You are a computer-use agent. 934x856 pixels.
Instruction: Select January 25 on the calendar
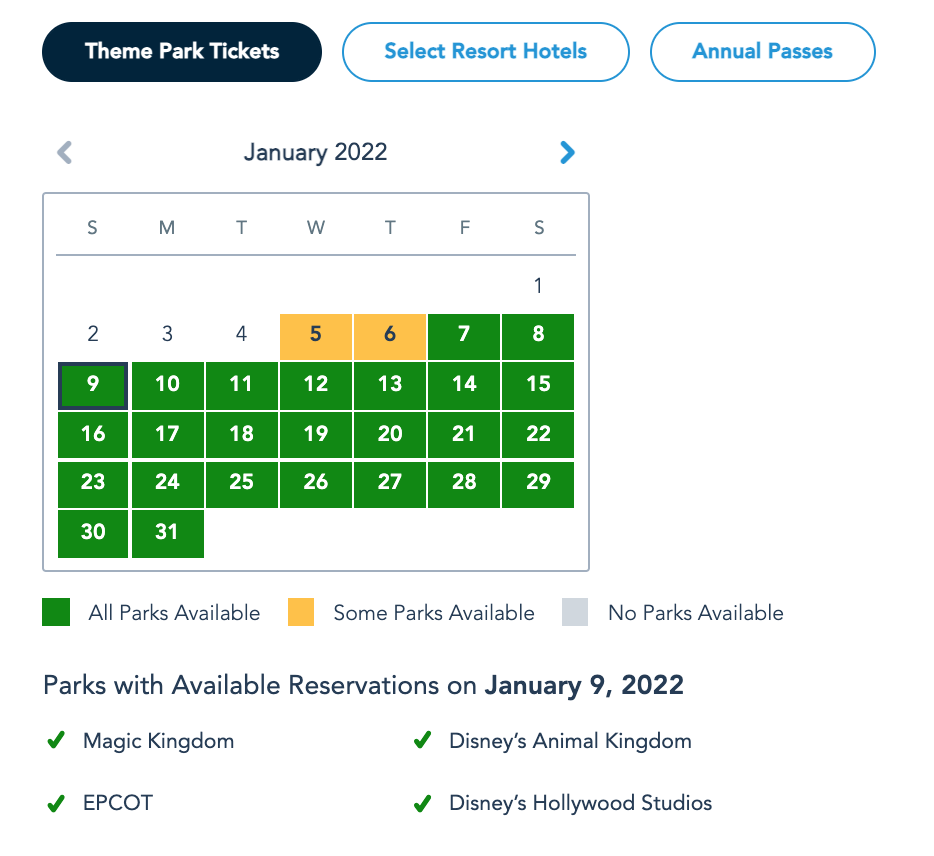coord(241,483)
